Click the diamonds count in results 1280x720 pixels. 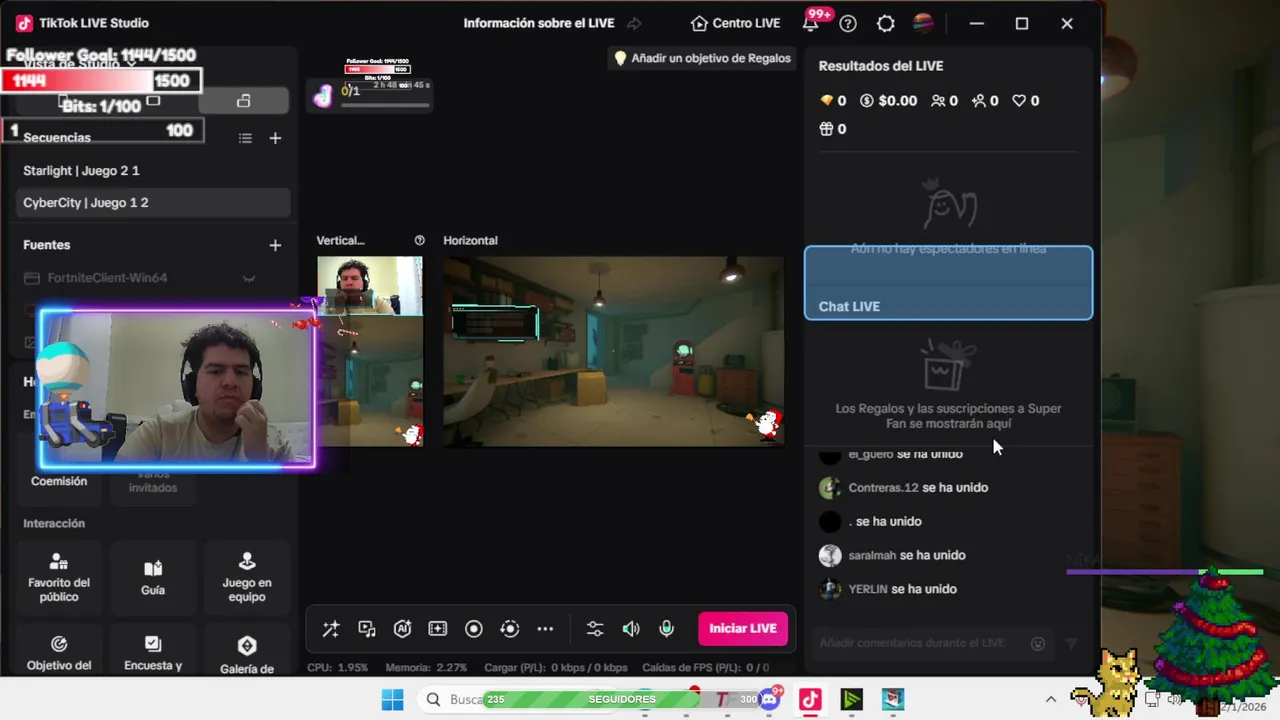pos(833,101)
